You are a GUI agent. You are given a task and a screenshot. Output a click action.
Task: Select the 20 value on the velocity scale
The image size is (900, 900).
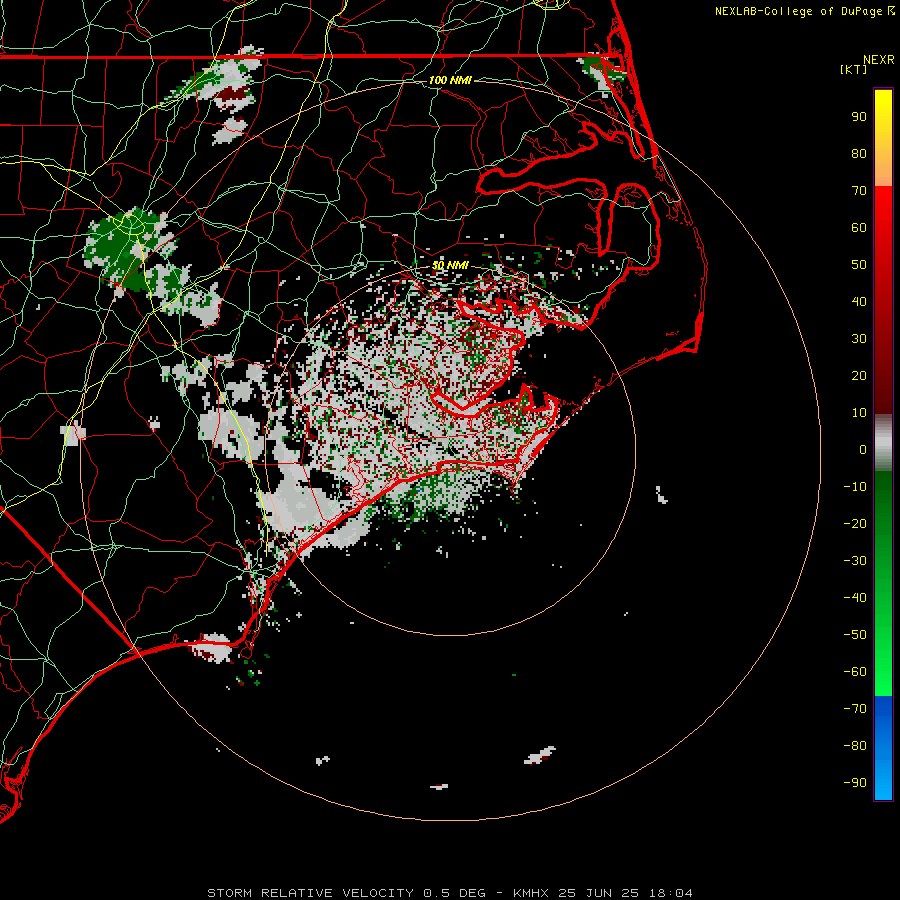(859, 376)
